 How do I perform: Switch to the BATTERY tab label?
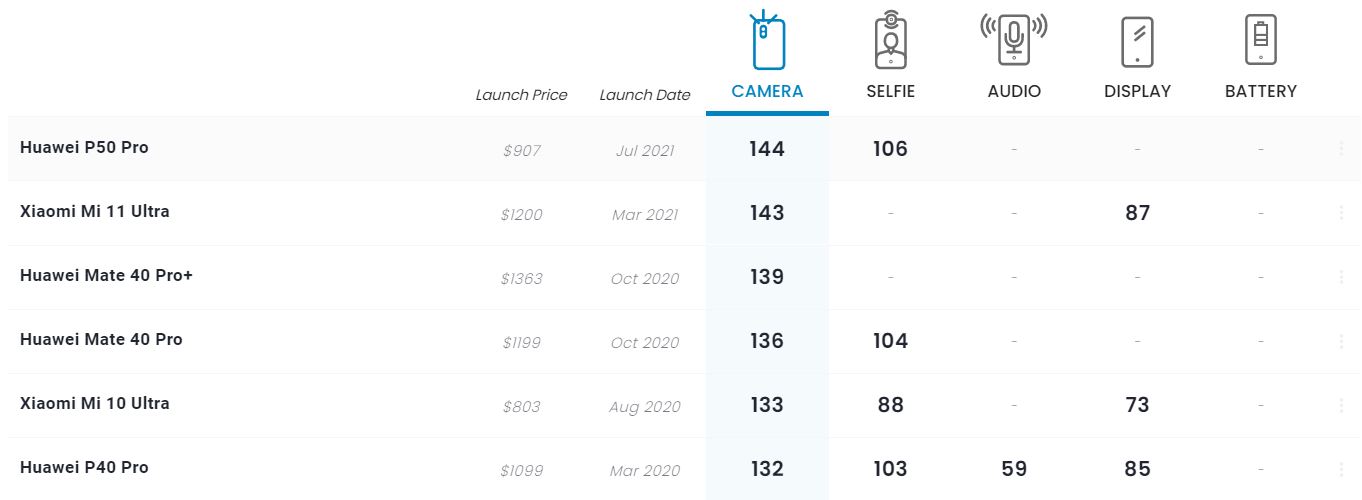coord(1261,91)
